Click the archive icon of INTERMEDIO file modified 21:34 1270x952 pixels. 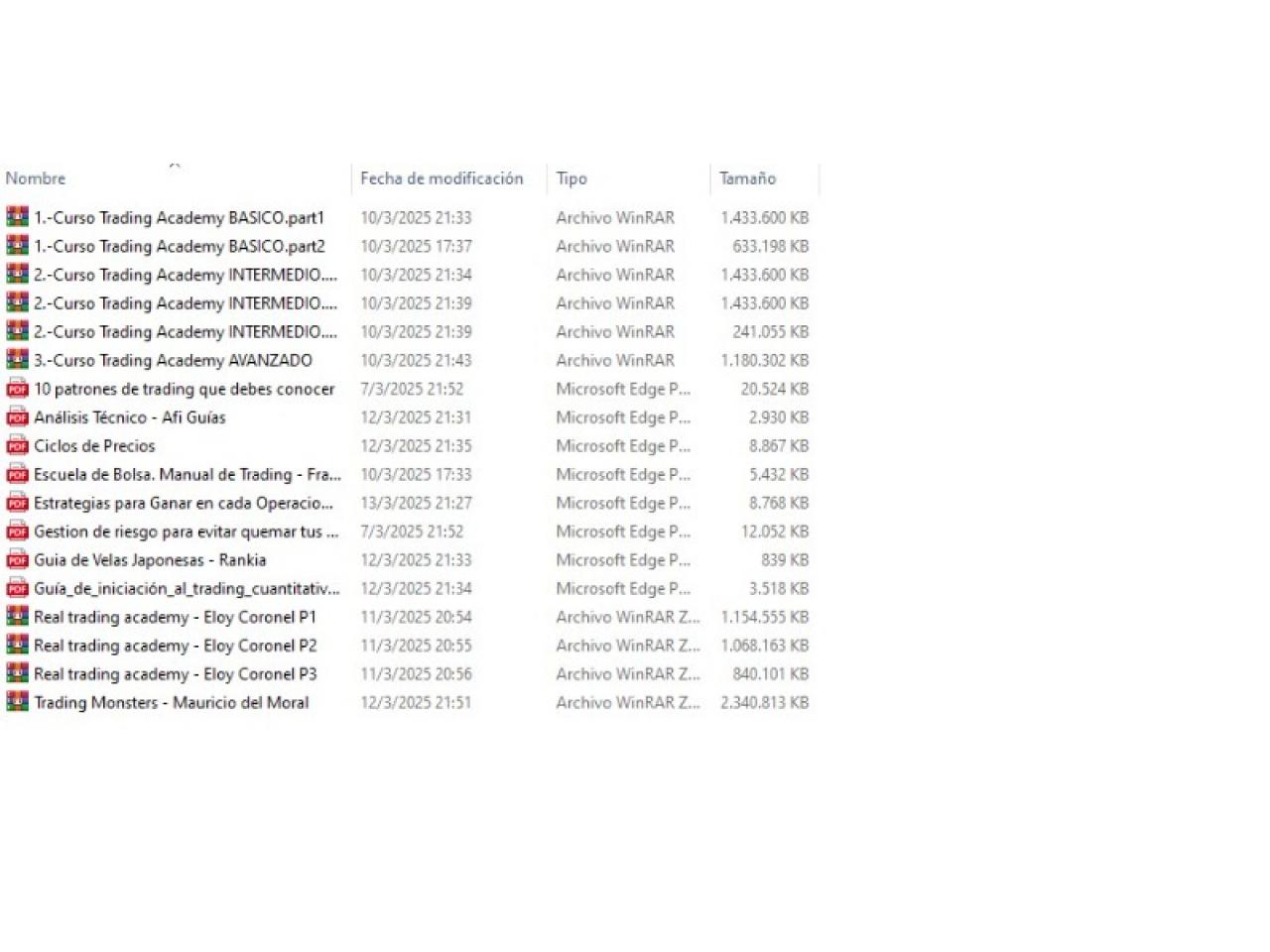point(18,275)
